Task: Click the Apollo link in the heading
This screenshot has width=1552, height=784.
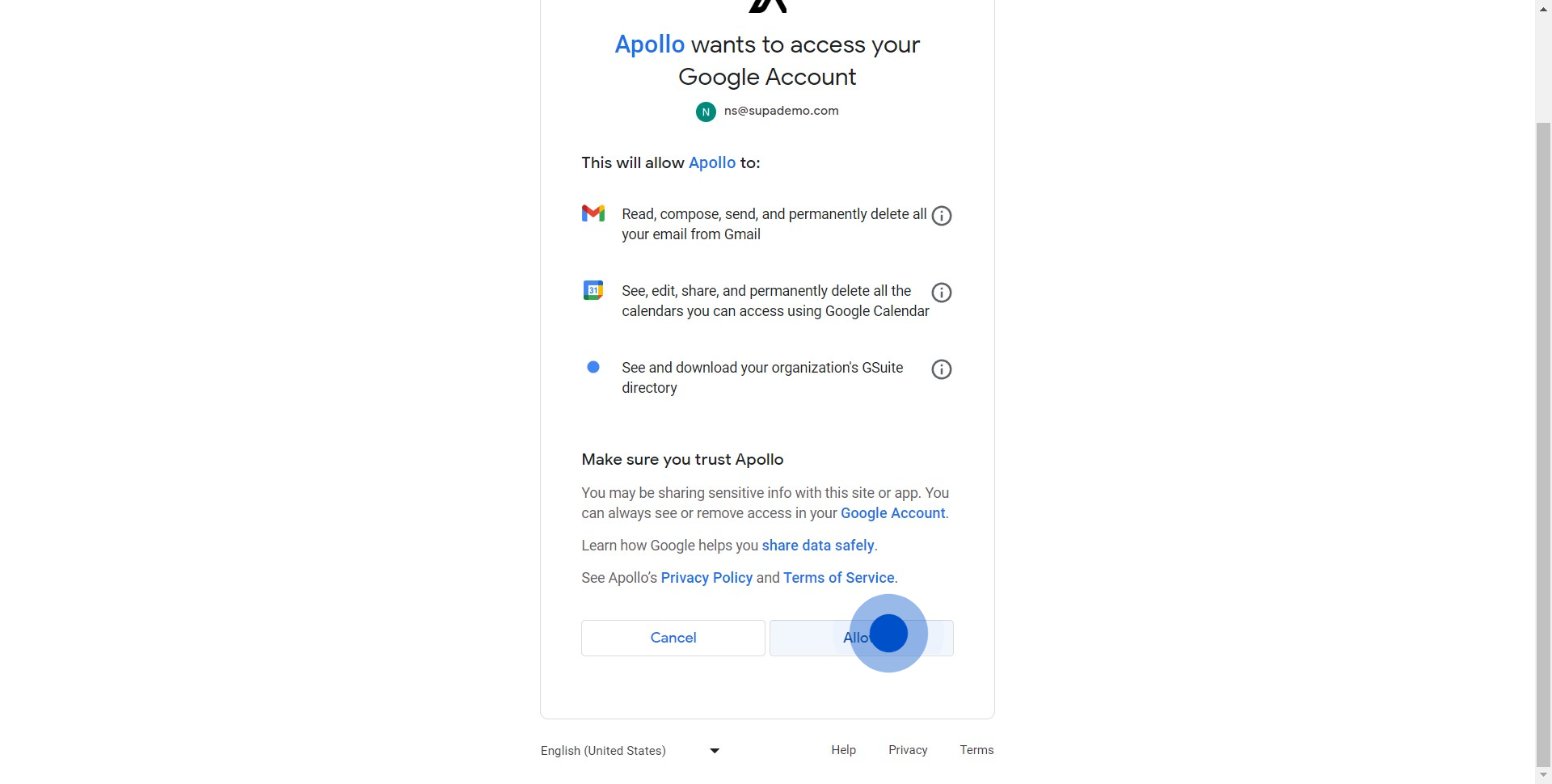Action: coord(650,44)
